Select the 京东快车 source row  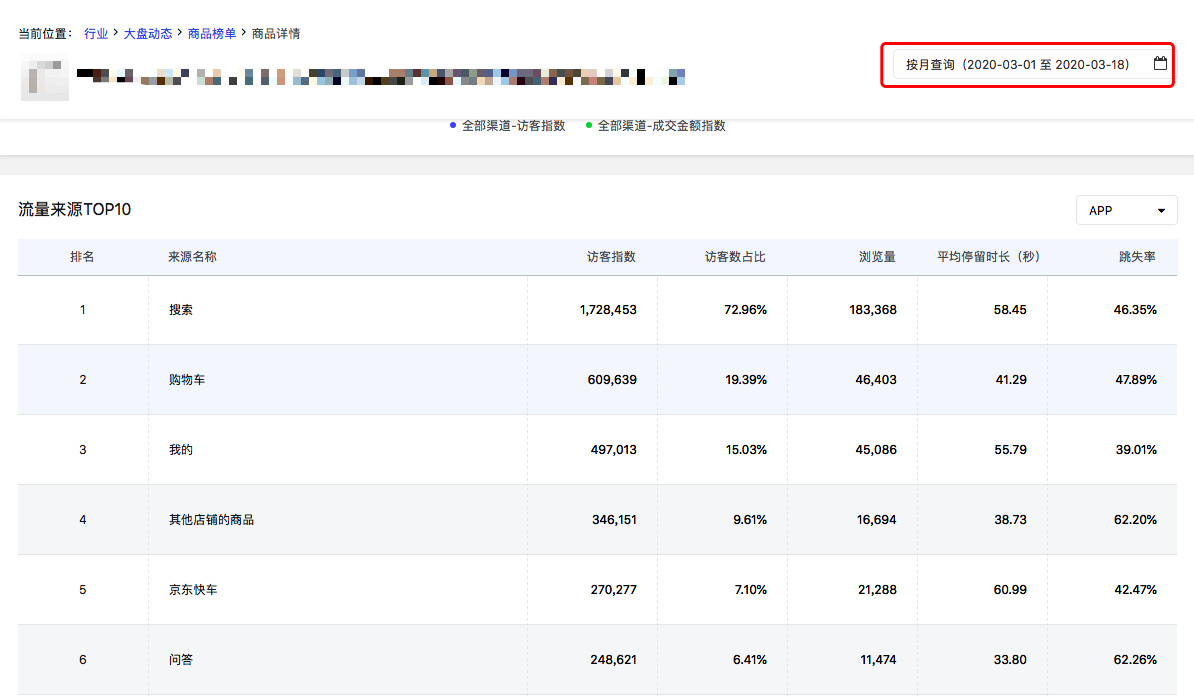tap(193, 590)
